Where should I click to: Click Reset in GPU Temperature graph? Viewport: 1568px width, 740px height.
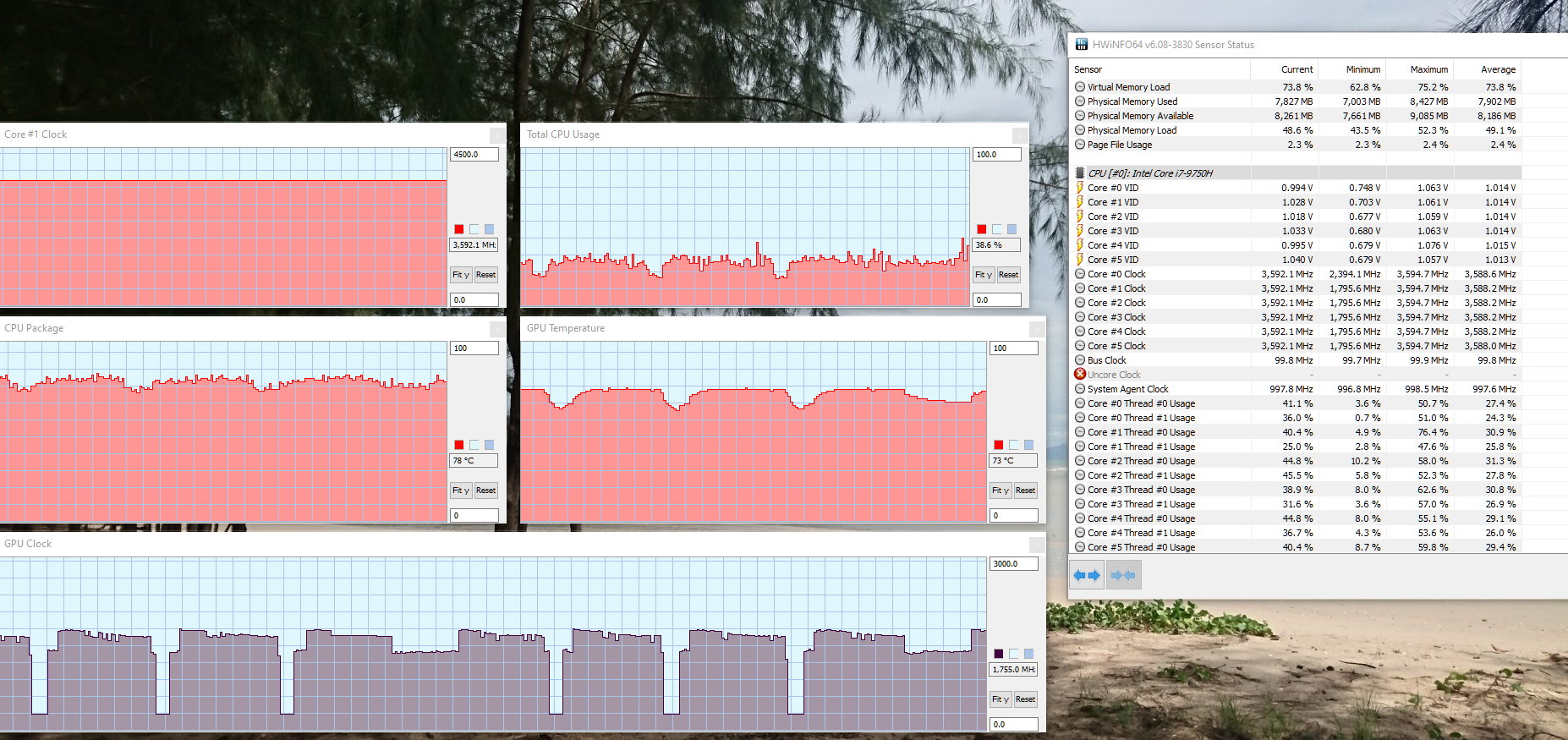tap(1025, 491)
